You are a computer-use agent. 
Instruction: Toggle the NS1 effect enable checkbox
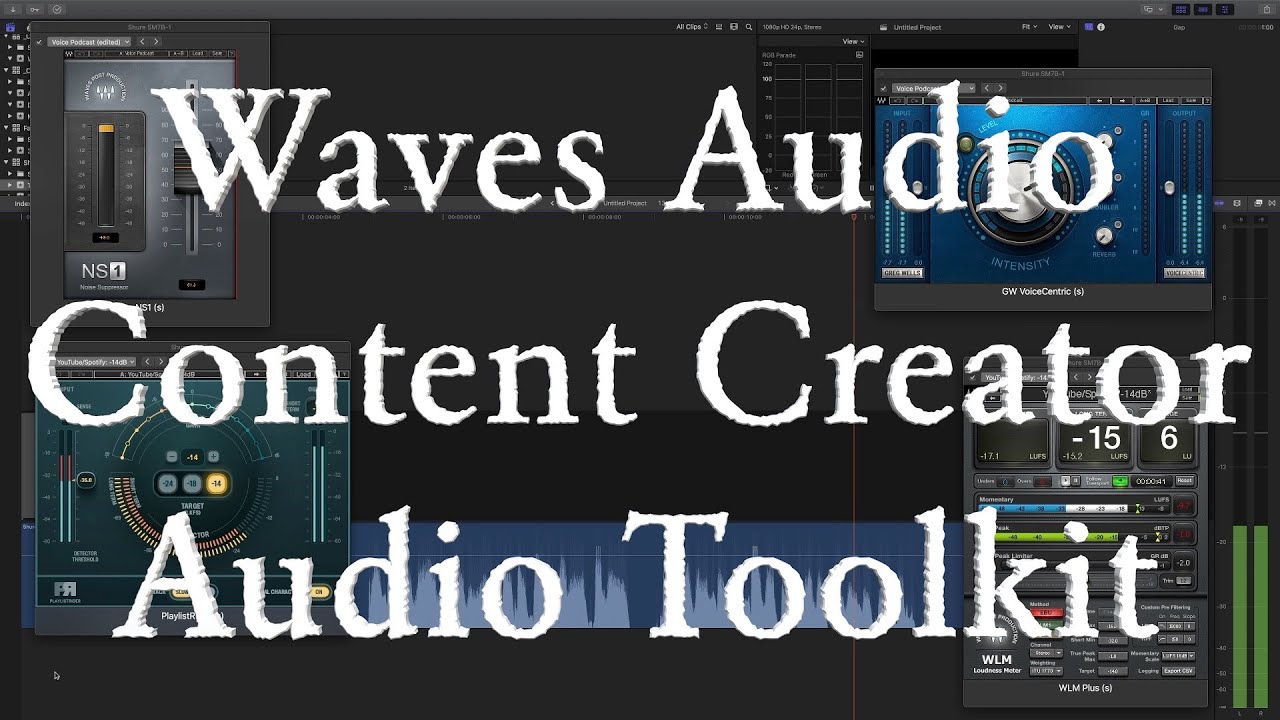[39, 42]
